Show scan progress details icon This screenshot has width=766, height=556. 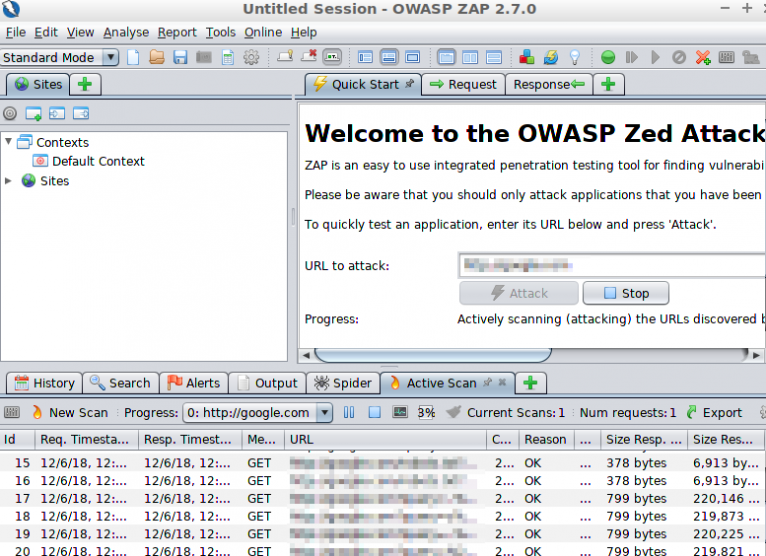pos(400,412)
